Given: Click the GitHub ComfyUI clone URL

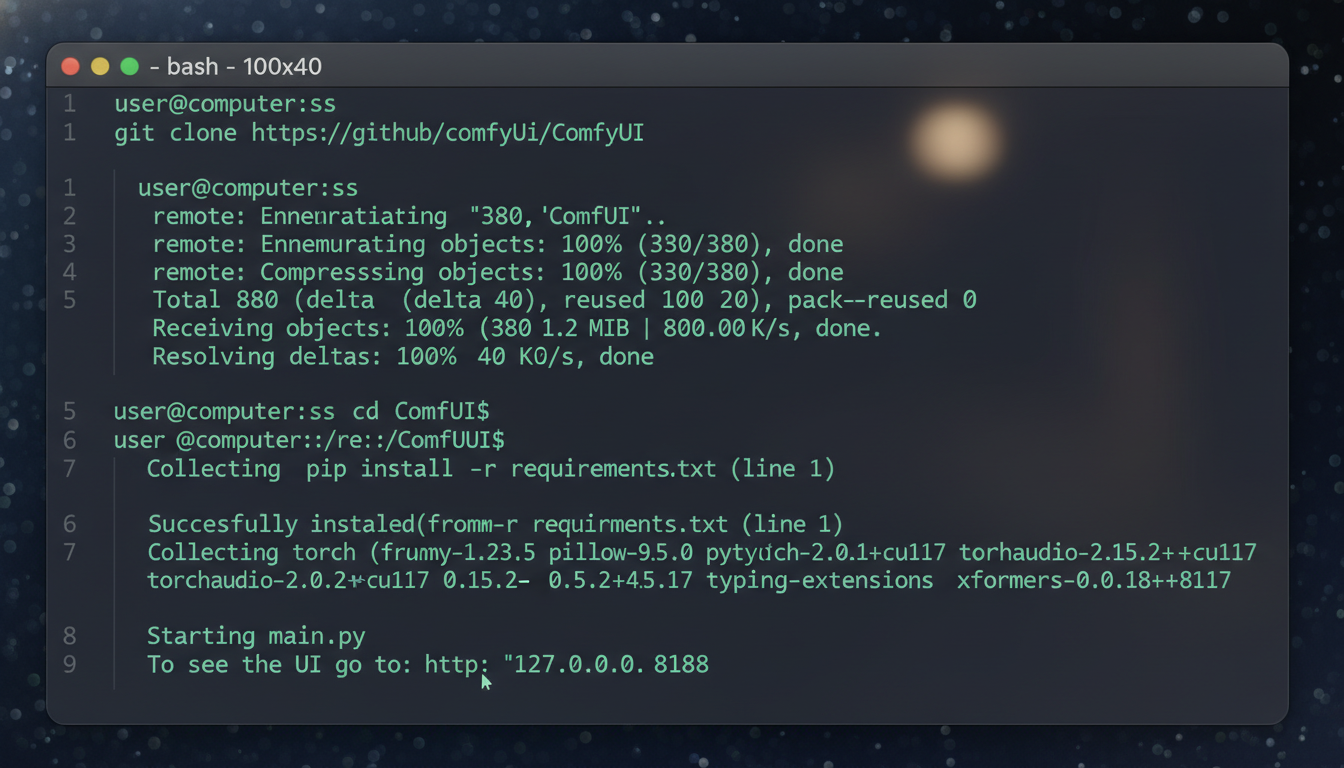Looking at the screenshot, I should (x=449, y=132).
